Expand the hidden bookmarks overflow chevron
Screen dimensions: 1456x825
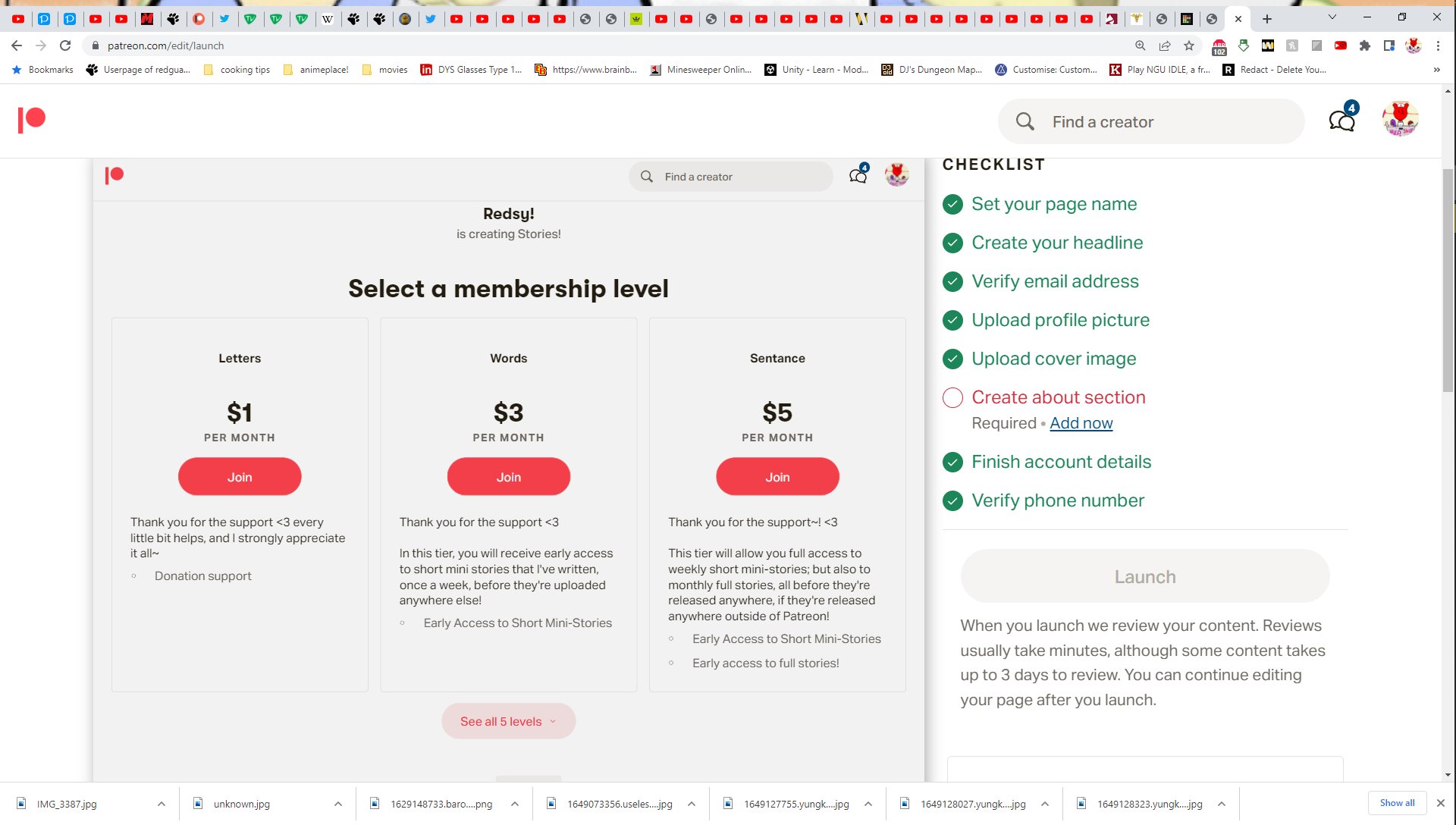coord(1436,70)
